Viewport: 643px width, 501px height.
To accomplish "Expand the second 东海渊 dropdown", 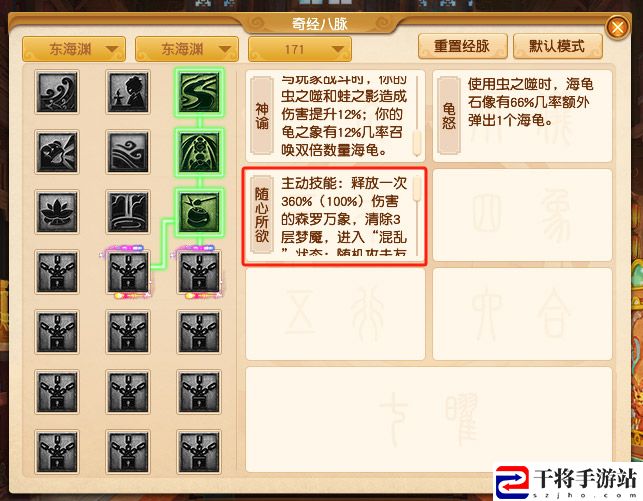I will 187,49.
